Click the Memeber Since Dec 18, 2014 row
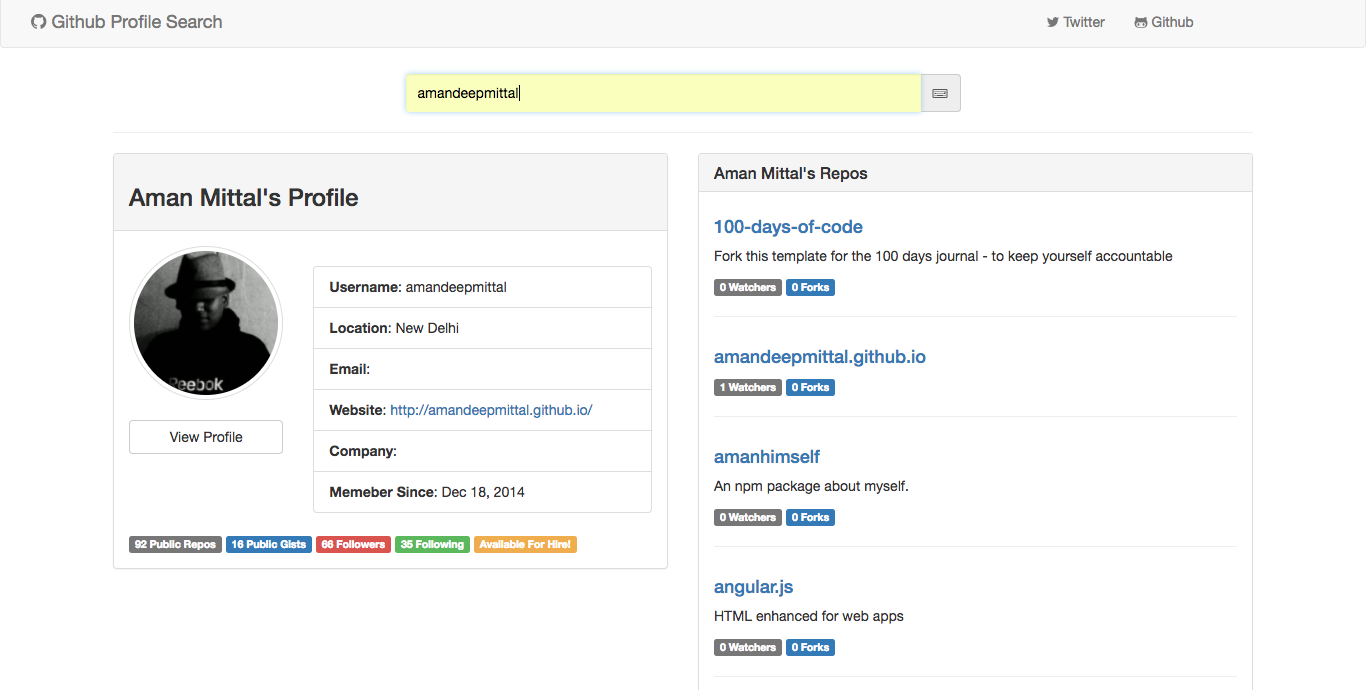 (482, 492)
